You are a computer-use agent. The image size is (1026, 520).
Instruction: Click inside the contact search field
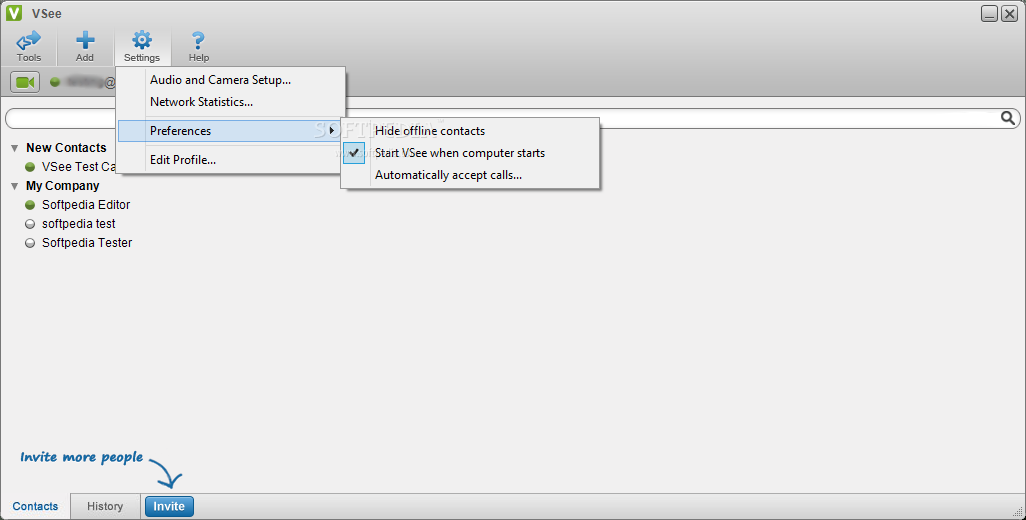[513, 118]
